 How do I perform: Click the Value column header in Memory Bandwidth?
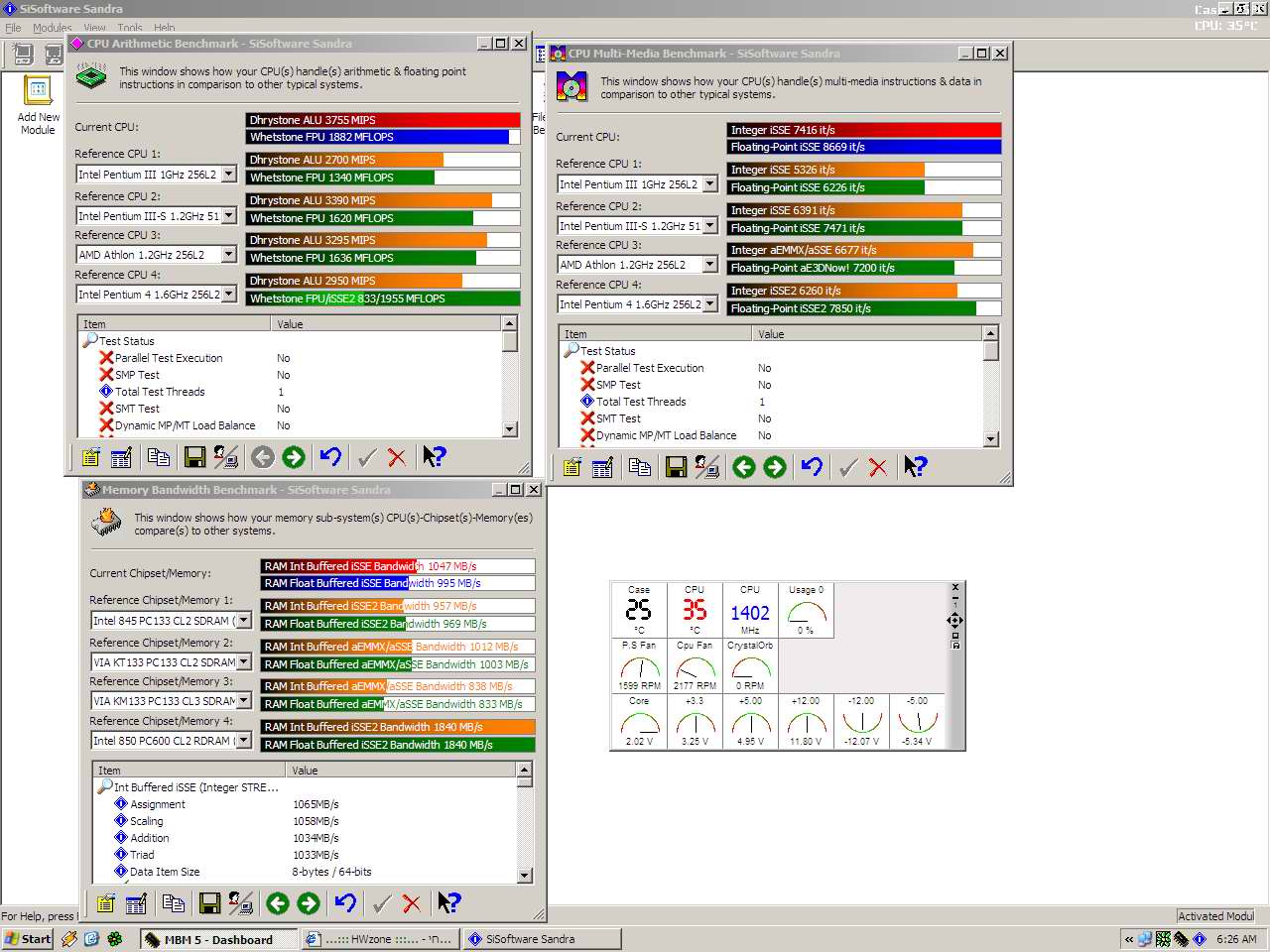[402, 771]
